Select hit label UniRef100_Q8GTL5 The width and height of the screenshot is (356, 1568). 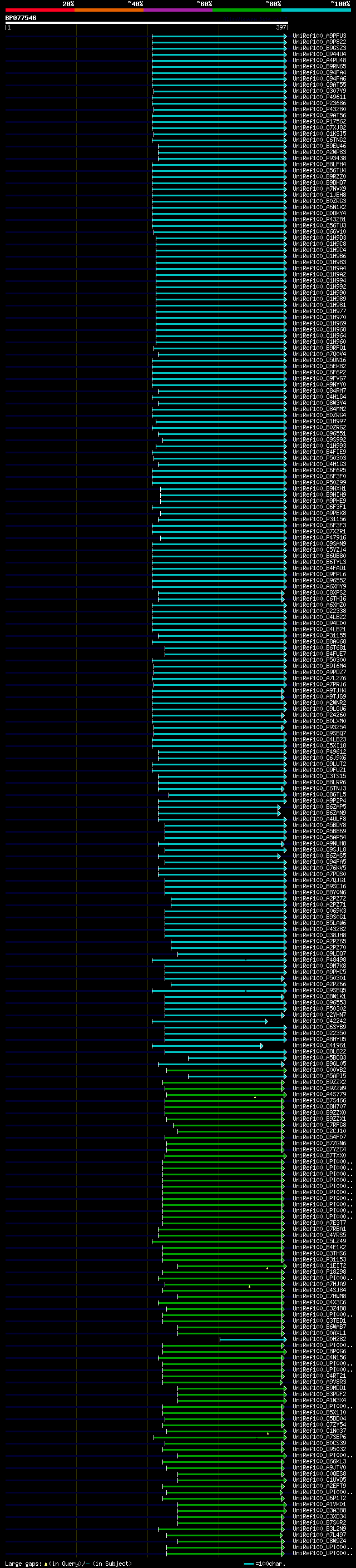click(319, 794)
